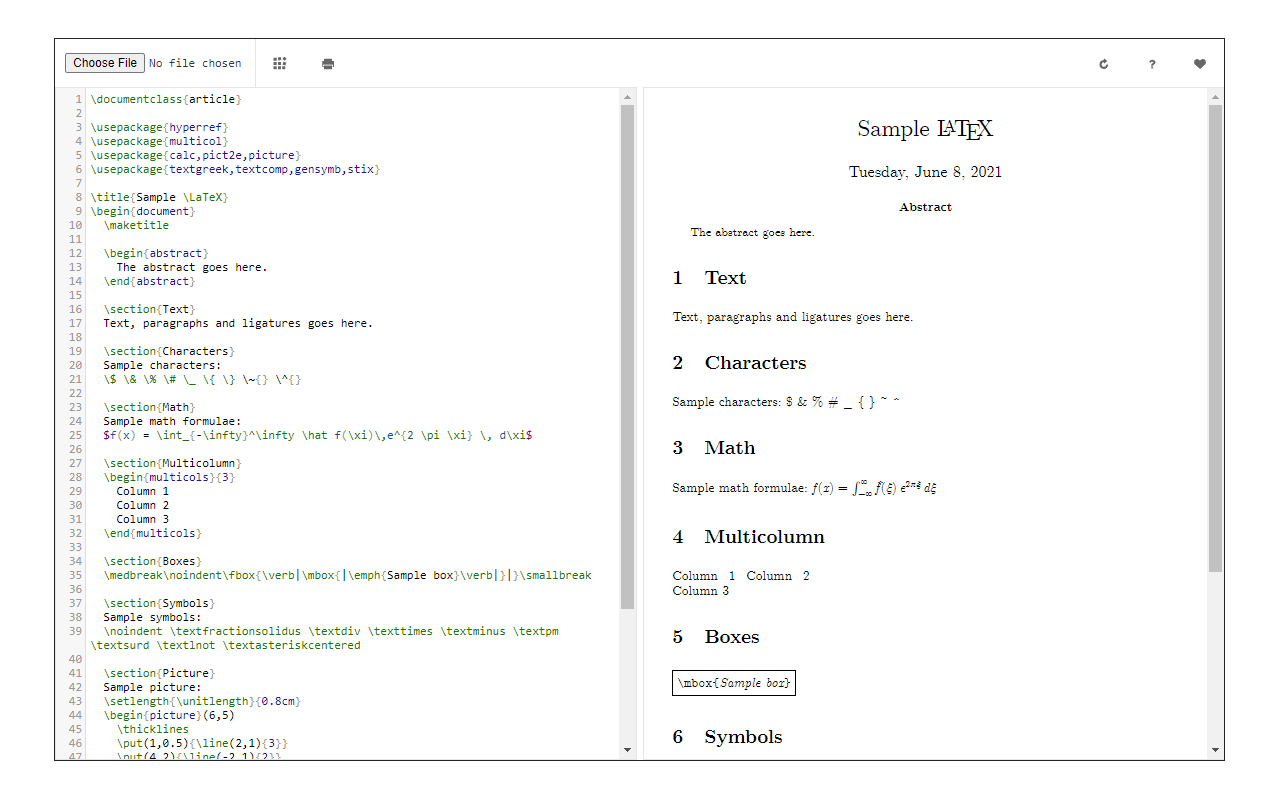The width and height of the screenshot is (1280, 800).
Task: Place cursor on the \maketitle line
Action: 136,224
